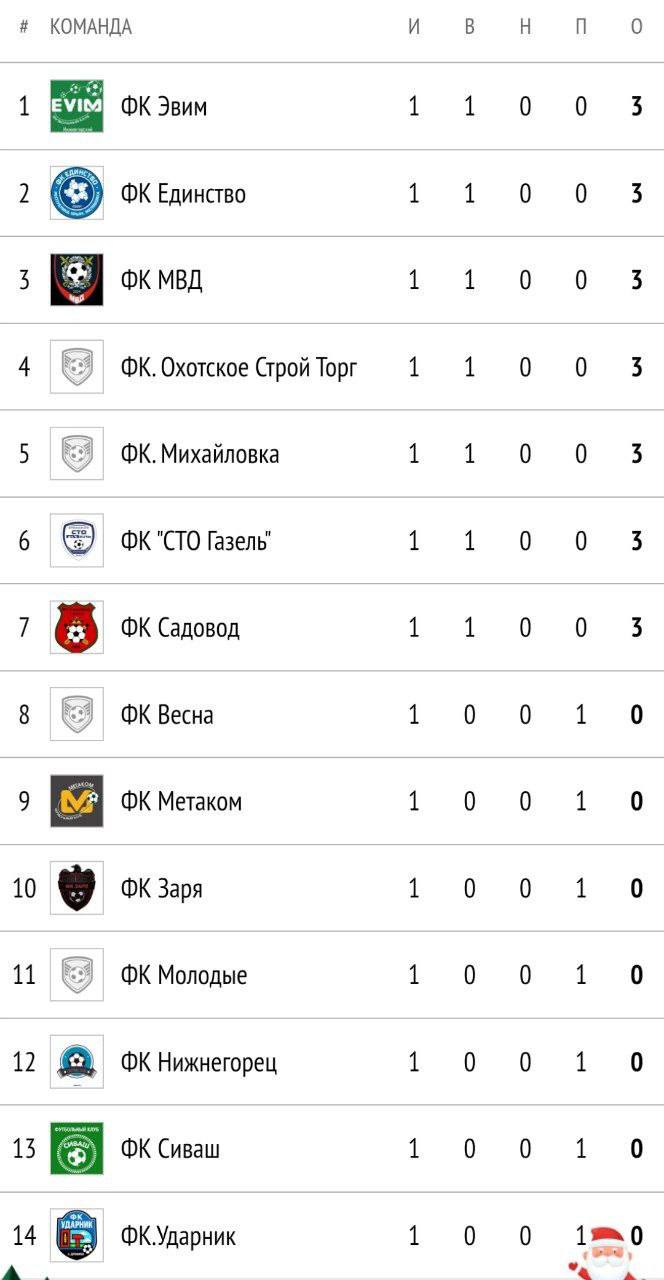Screen dimensions: 664x1280
Task: Sort by the КОМАНДА column header
Action: tap(91, 27)
